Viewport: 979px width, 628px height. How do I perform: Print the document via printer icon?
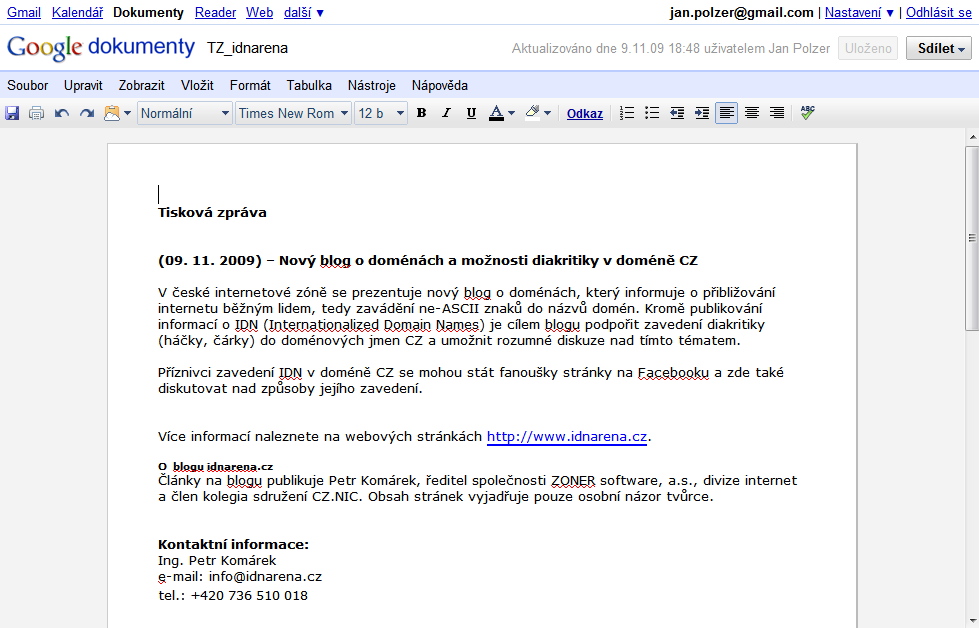coord(37,113)
